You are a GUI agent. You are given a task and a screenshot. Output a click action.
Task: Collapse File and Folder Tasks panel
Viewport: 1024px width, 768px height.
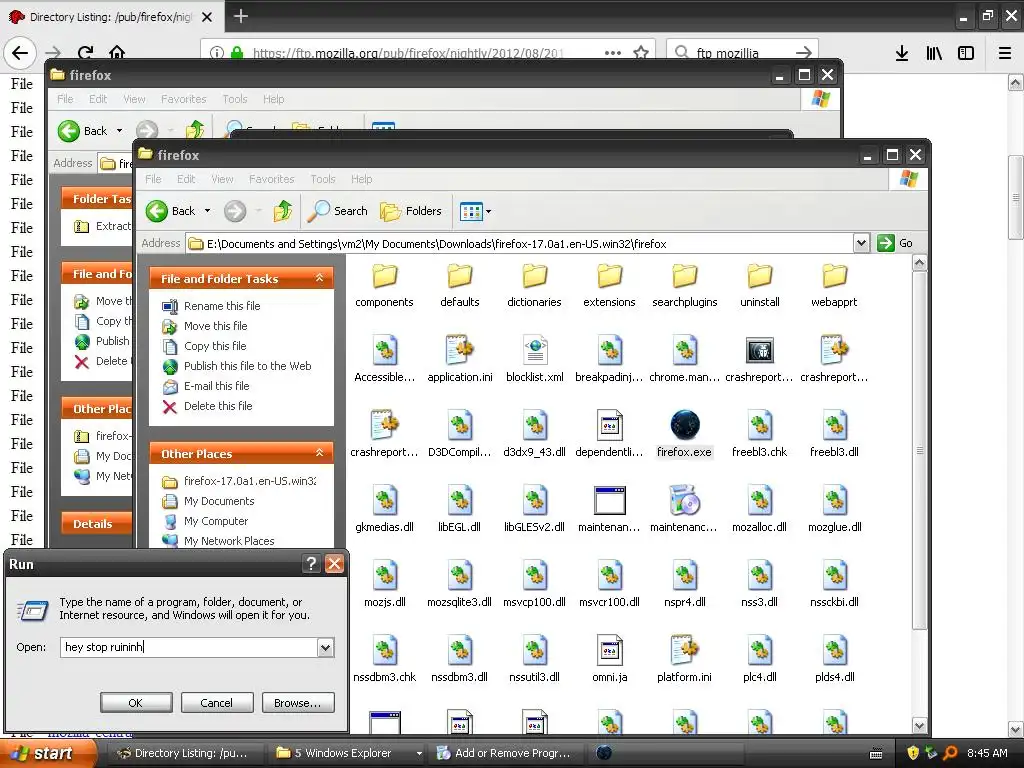(319, 278)
